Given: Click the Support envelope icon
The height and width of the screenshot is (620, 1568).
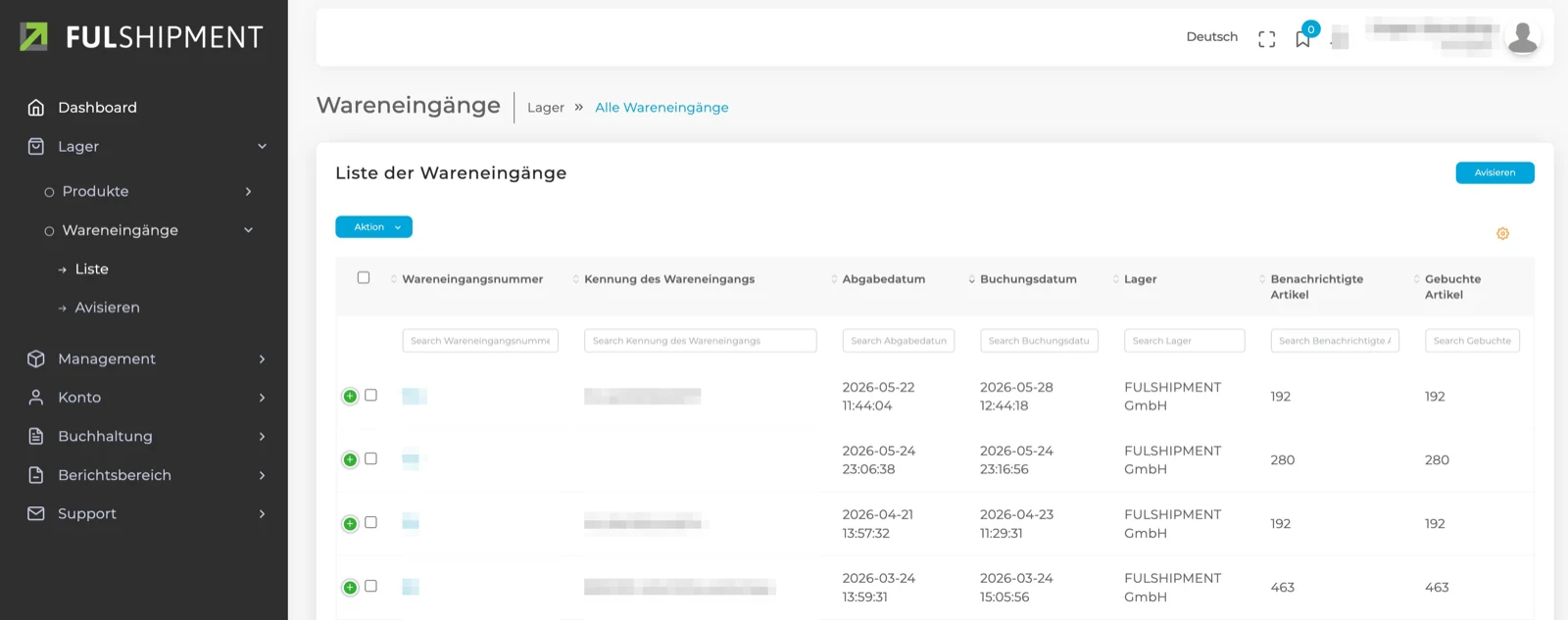Looking at the screenshot, I should click(36, 513).
